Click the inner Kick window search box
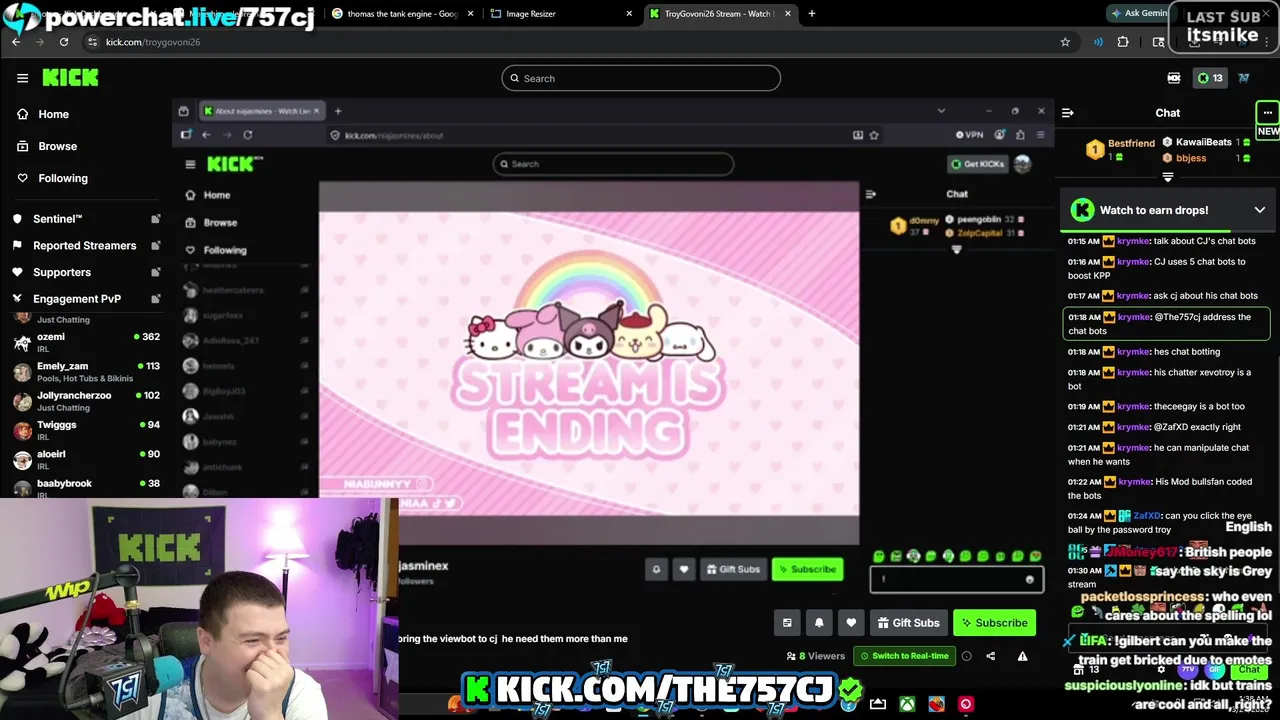 pos(613,164)
